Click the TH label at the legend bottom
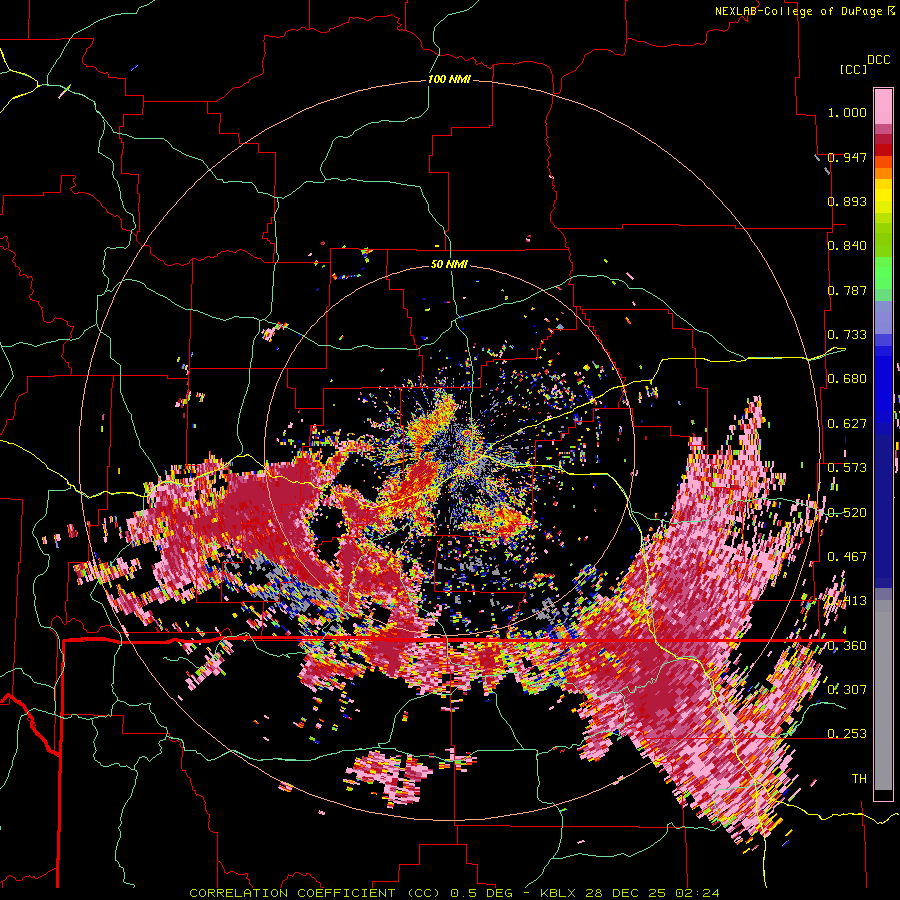 click(x=859, y=779)
